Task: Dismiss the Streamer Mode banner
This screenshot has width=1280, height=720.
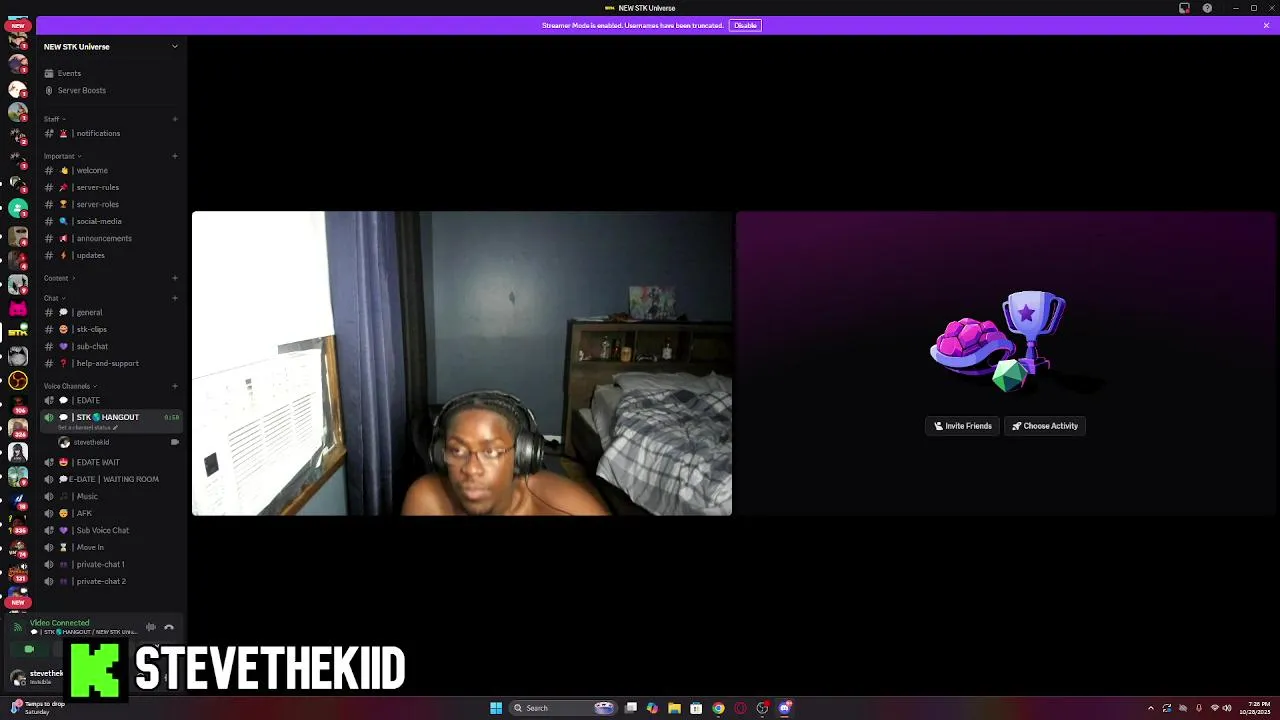Action: tap(1266, 25)
